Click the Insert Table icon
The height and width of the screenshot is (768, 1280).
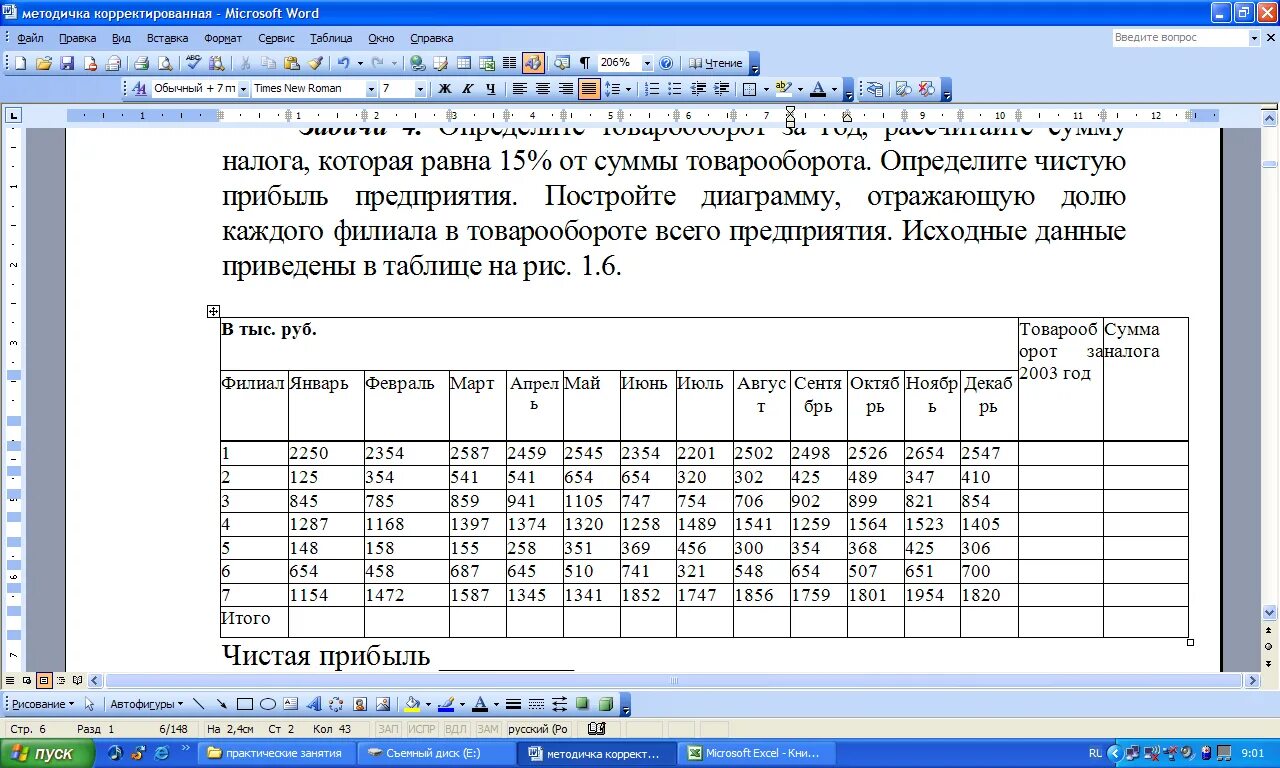click(464, 63)
